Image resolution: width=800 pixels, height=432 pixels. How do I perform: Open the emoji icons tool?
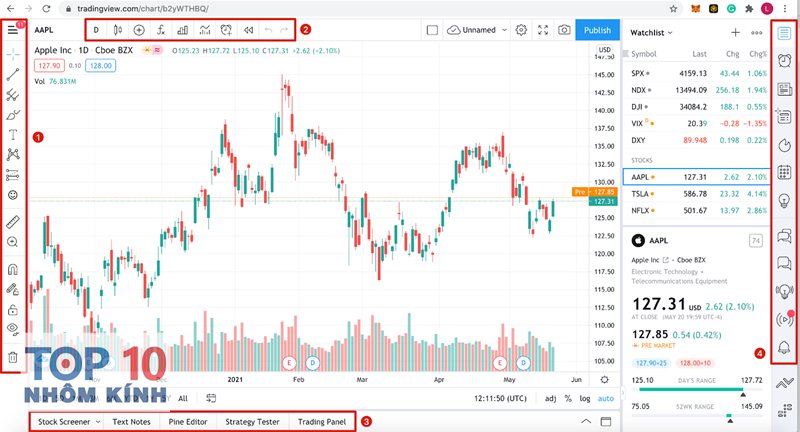tap(13, 195)
